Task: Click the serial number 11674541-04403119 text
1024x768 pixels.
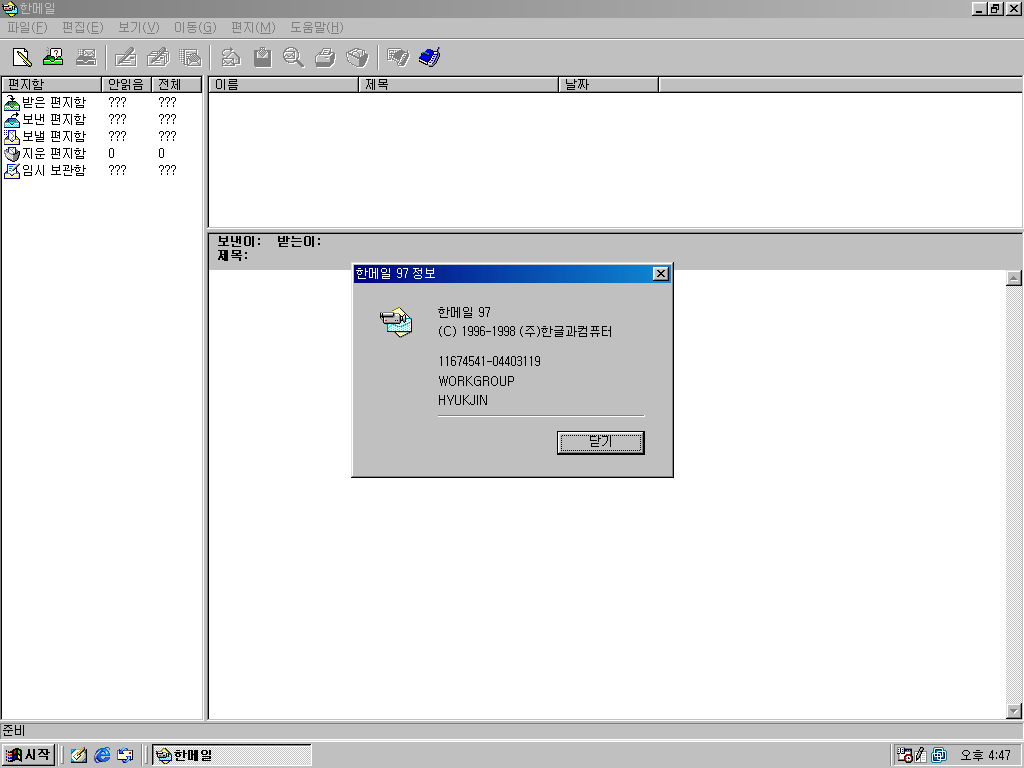Action: 489,361
